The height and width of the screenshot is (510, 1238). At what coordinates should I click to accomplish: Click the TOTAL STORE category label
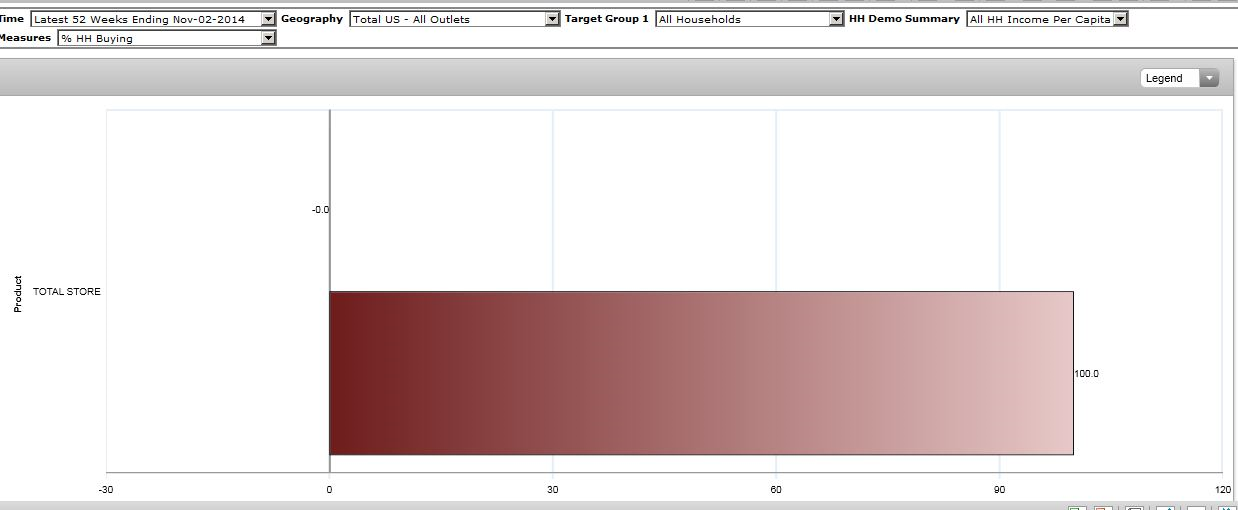coord(67,292)
